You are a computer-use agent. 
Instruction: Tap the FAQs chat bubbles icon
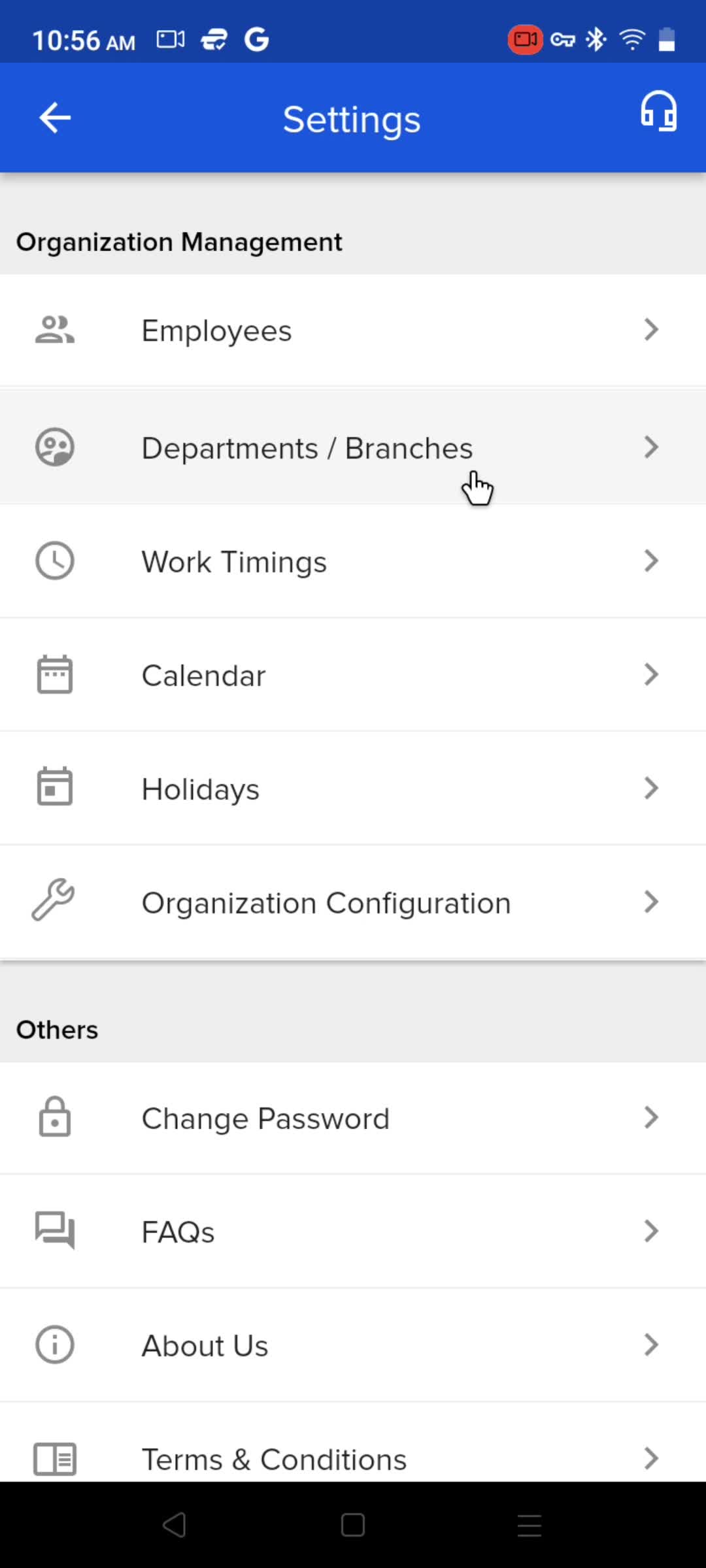point(55,1230)
